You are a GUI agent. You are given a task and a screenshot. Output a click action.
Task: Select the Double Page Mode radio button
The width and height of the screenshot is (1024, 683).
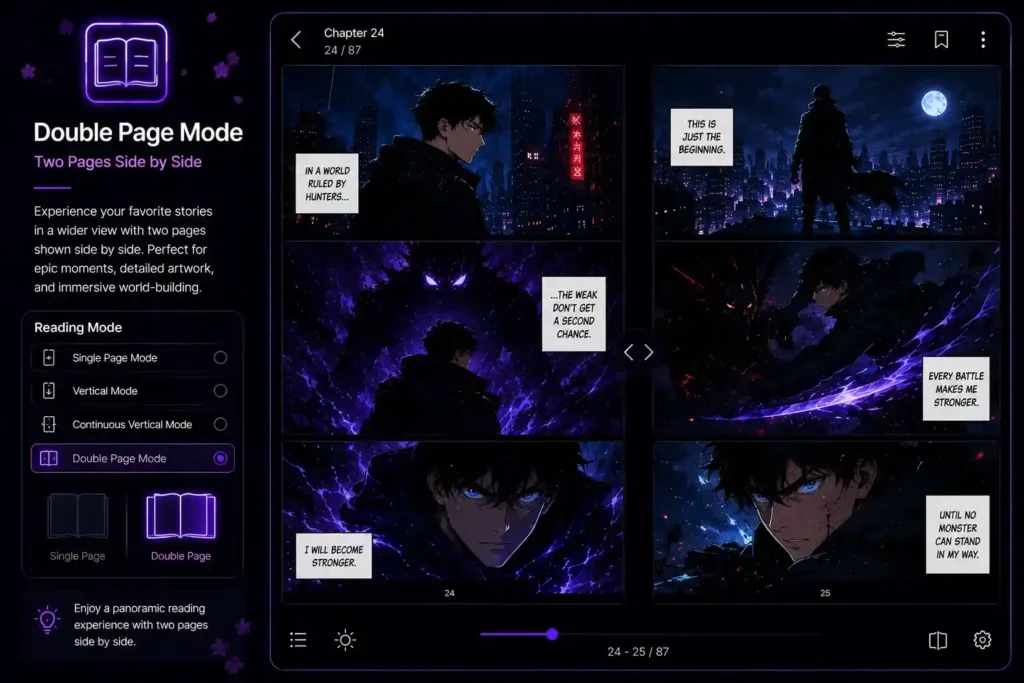pos(220,458)
